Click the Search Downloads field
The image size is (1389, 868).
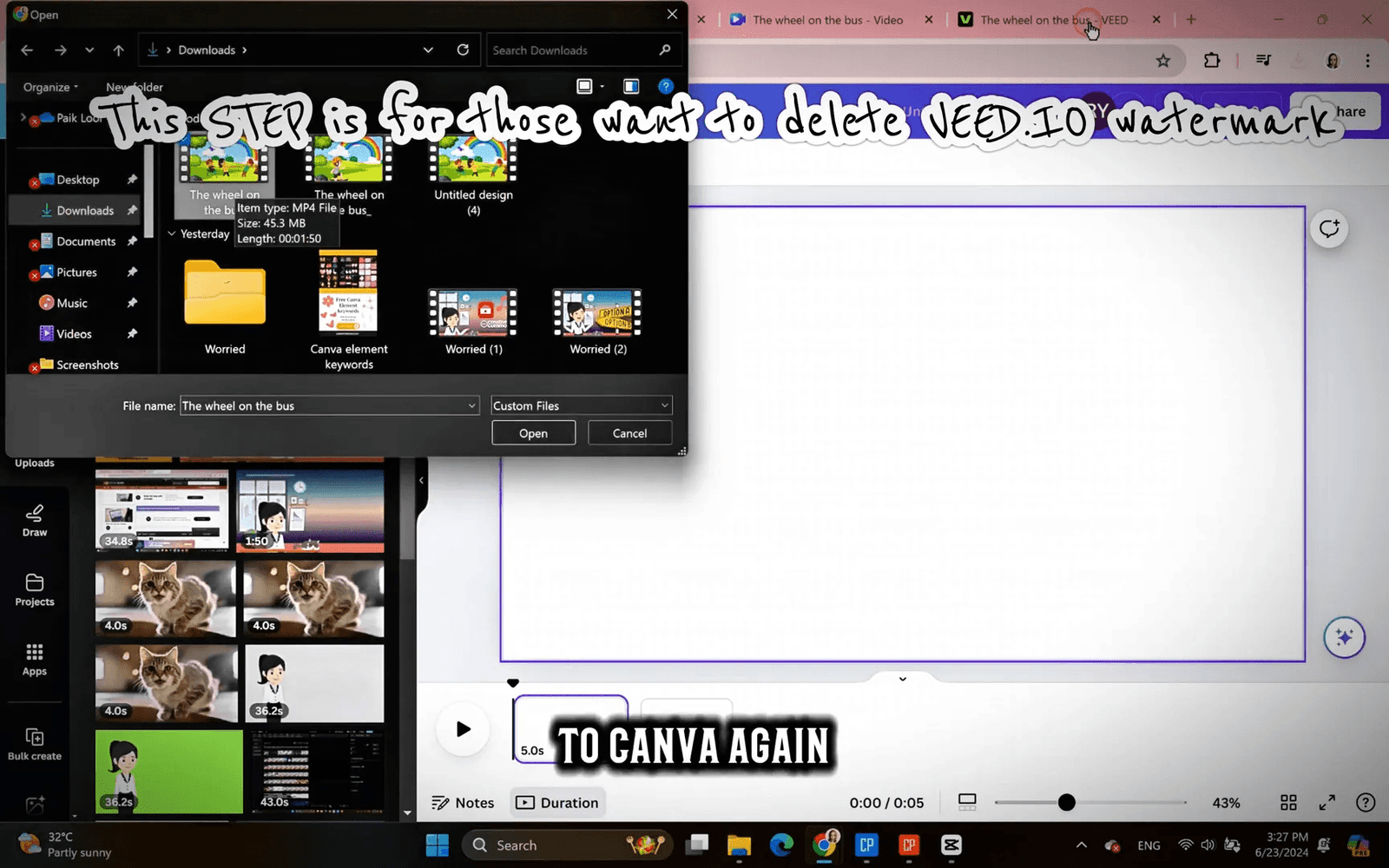click(583, 50)
